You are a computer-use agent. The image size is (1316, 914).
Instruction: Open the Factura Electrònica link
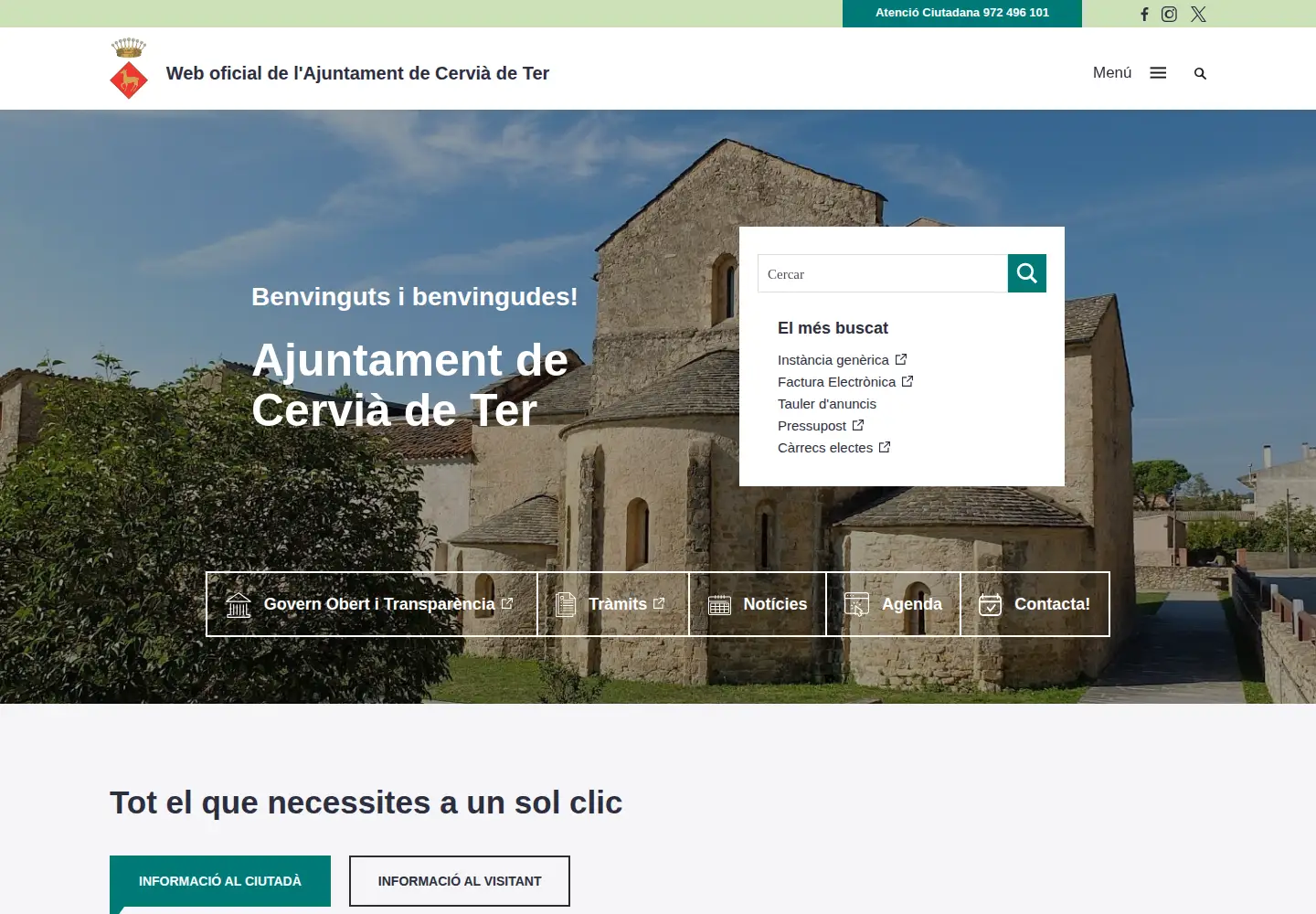[x=836, y=382]
